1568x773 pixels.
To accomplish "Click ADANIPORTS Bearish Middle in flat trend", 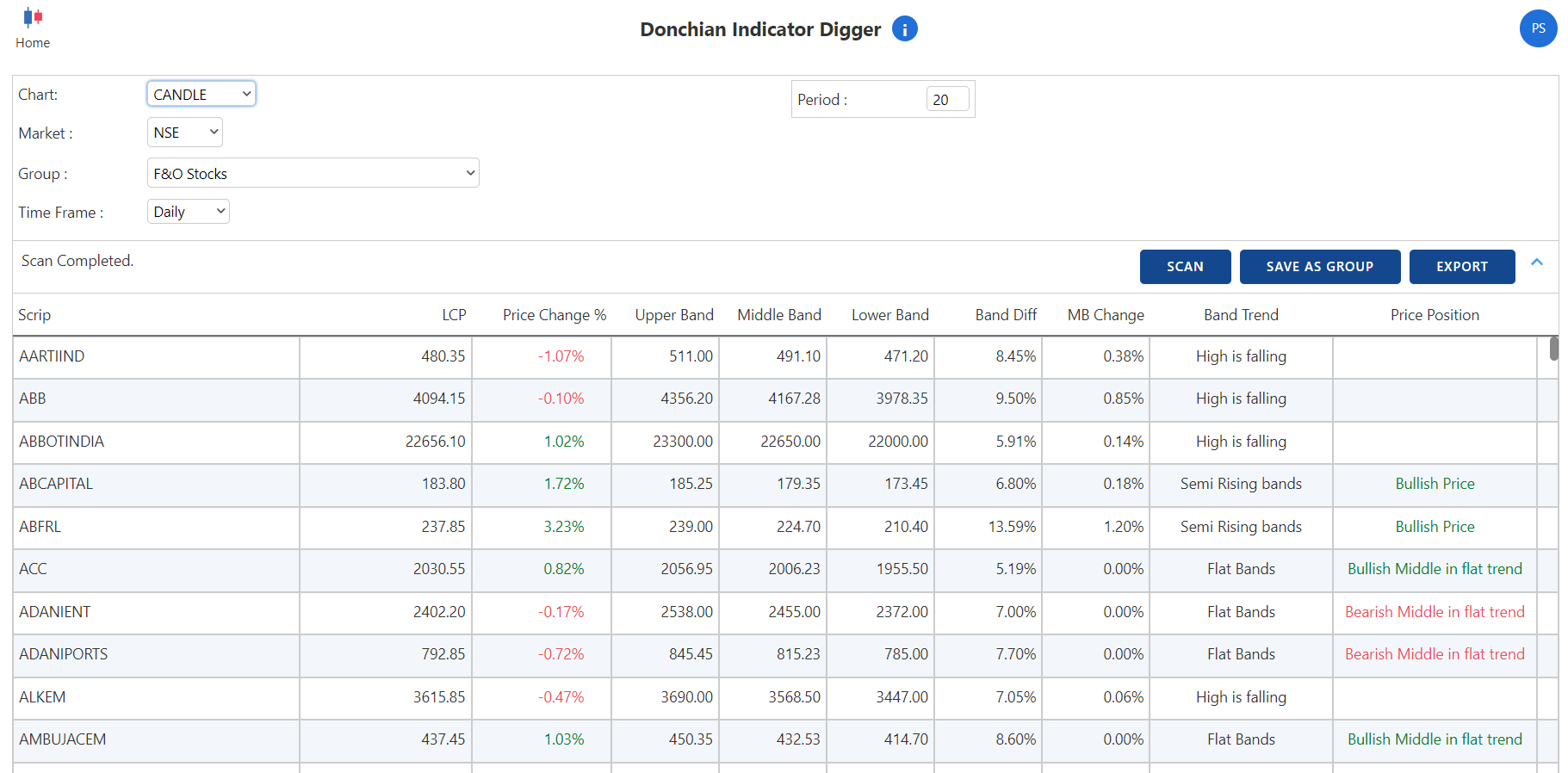I will [1435, 654].
